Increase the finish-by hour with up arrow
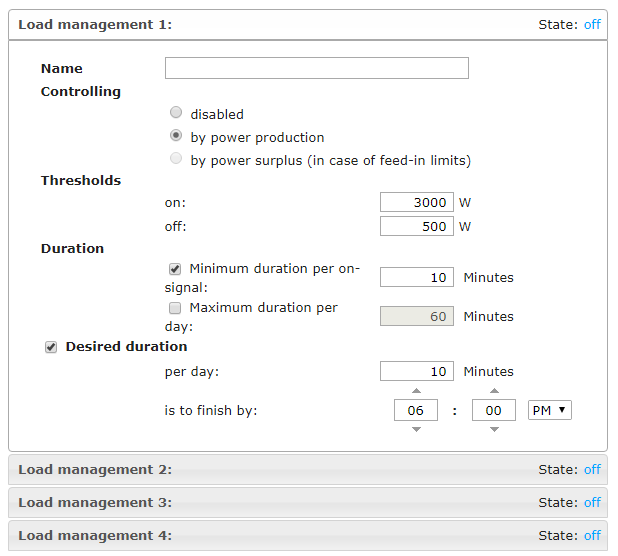 pos(417,391)
